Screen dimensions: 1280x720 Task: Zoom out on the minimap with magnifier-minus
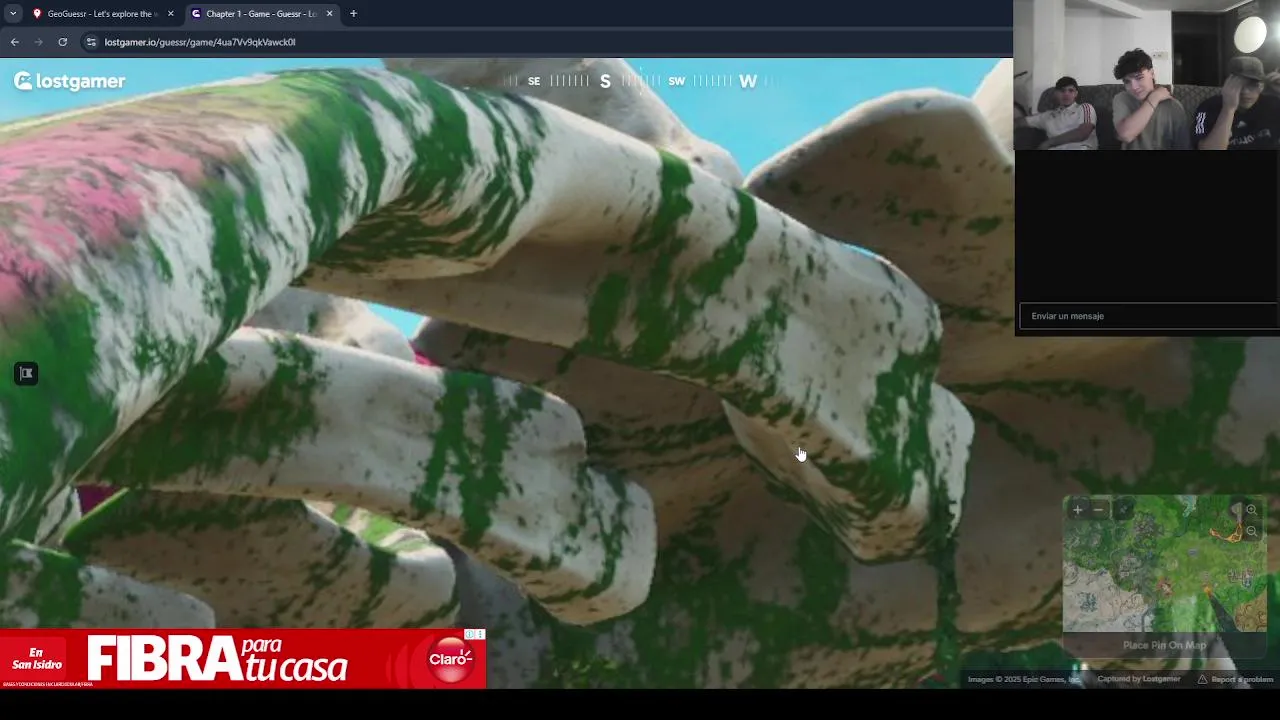(x=1251, y=531)
